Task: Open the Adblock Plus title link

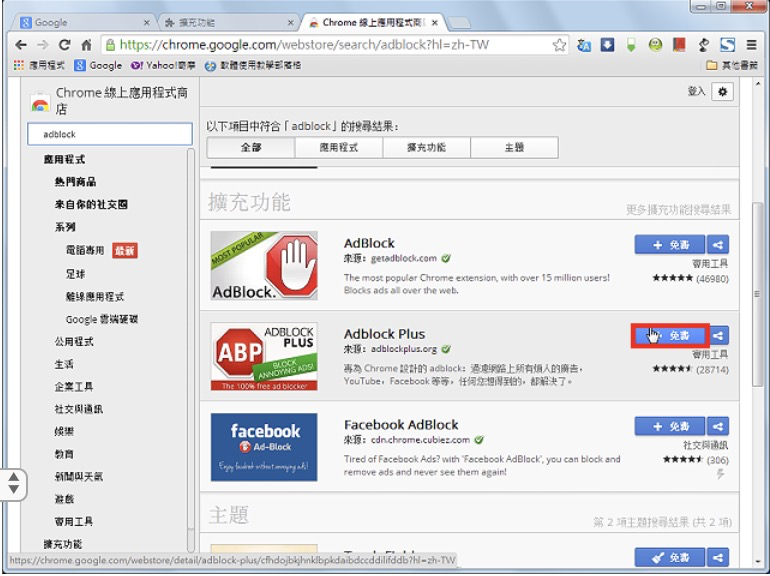Action: coord(385,334)
